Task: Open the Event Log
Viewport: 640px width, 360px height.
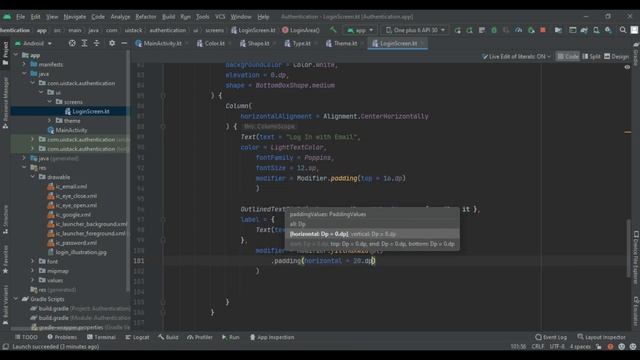Action: [551, 337]
